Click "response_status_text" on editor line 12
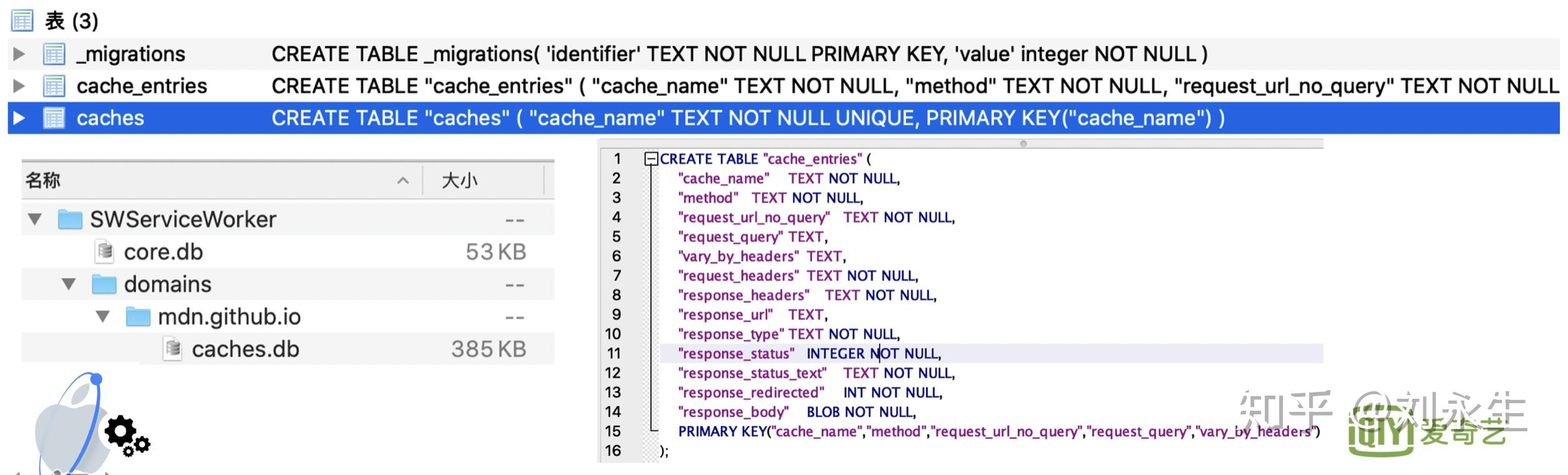This screenshot has width=1568, height=475. pyautogui.click(x=753, y=373)
